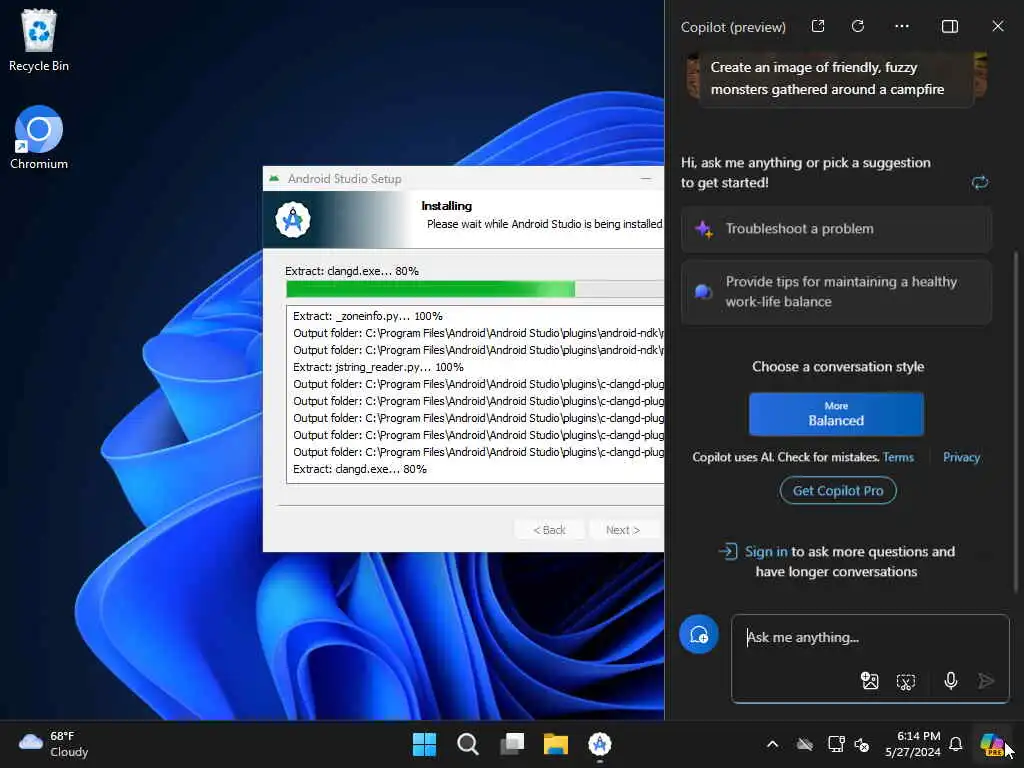
Task: Open the notifications bell
Action: pyautogui.click(x=955, y=744)
